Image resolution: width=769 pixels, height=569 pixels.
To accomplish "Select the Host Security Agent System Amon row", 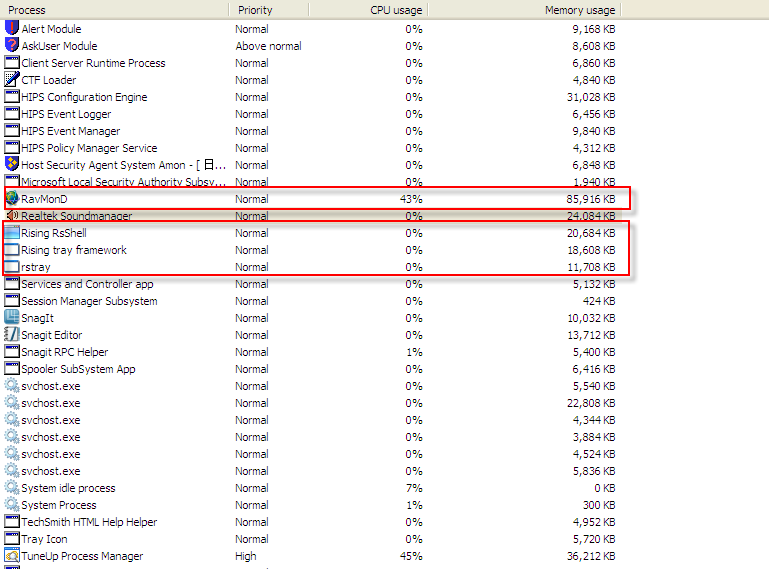I will 310,165.
